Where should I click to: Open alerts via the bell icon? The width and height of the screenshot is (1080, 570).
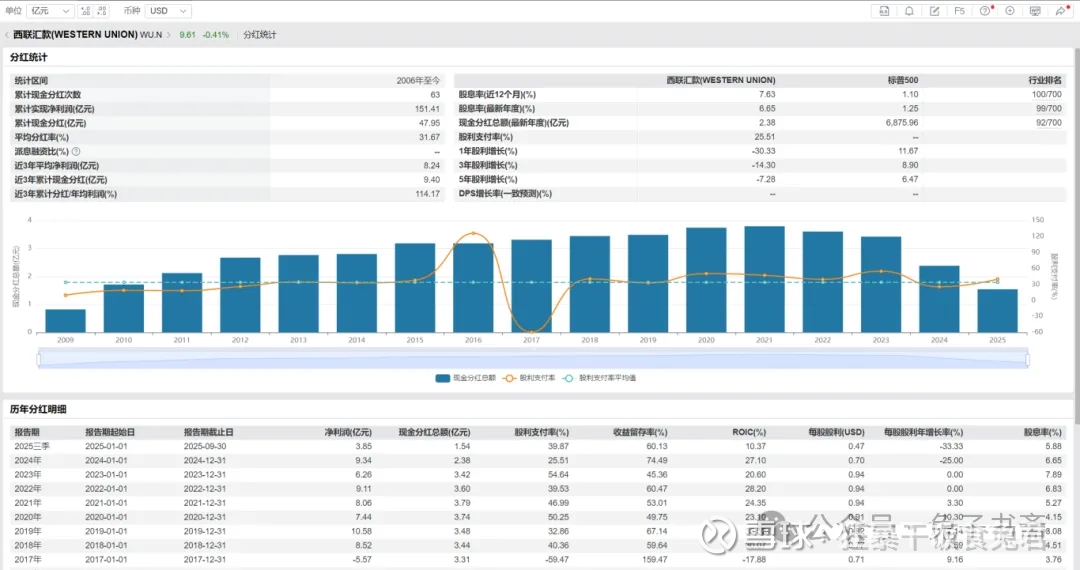909,10
